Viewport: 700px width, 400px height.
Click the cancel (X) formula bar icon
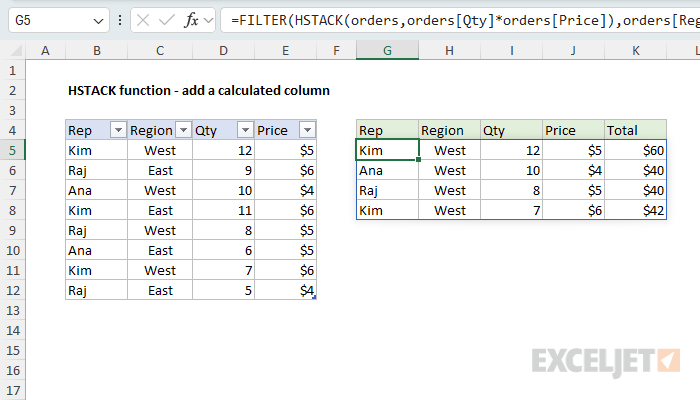point(143,20)
